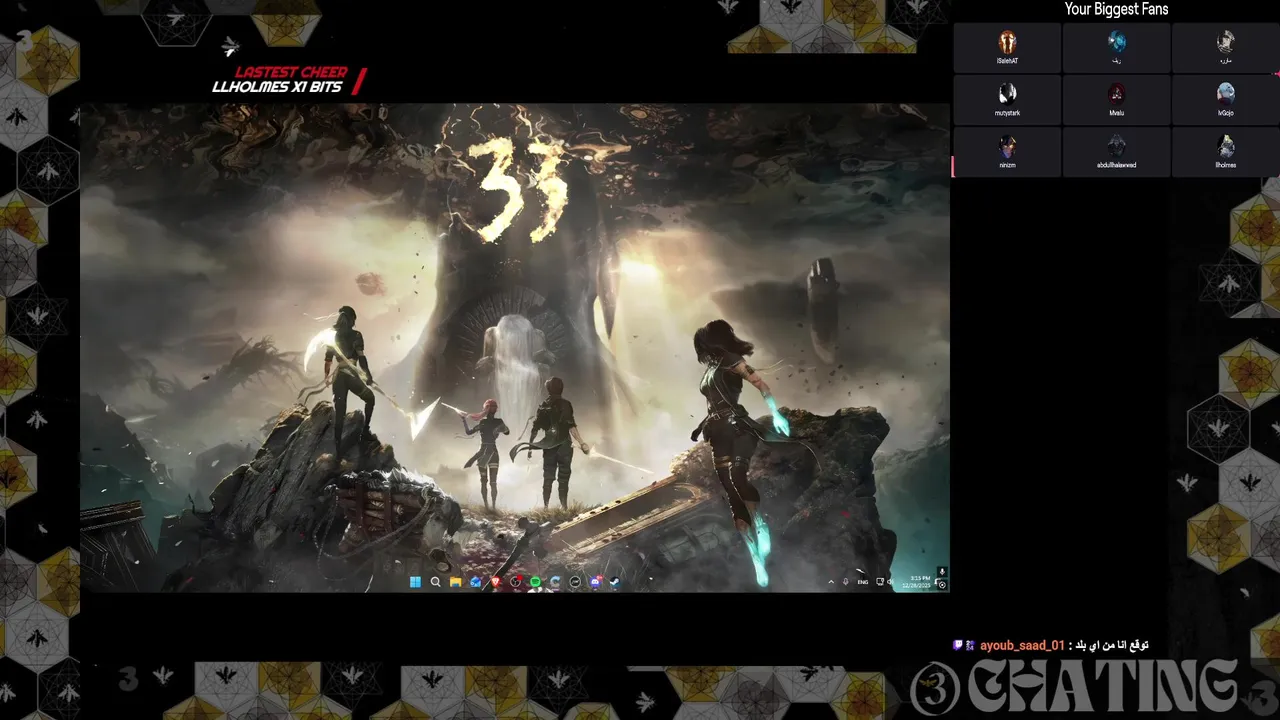Launch Steam from the taskbar

pyautogui.click(x=615, y=582)
